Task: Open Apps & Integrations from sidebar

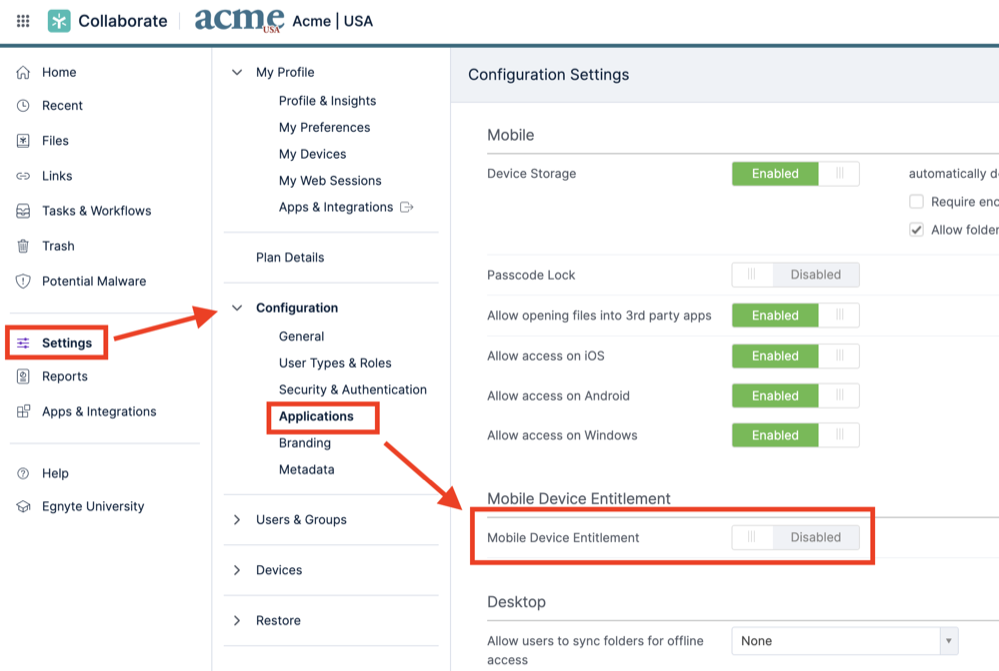Action: click(x=96, y=411)
